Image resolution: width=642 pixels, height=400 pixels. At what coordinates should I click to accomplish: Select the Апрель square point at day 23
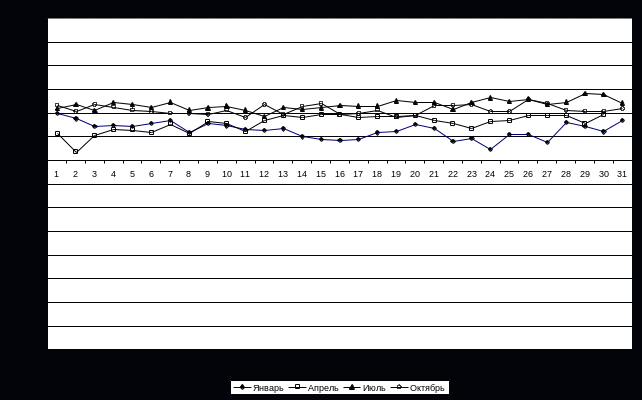click(x=472, y=129)
